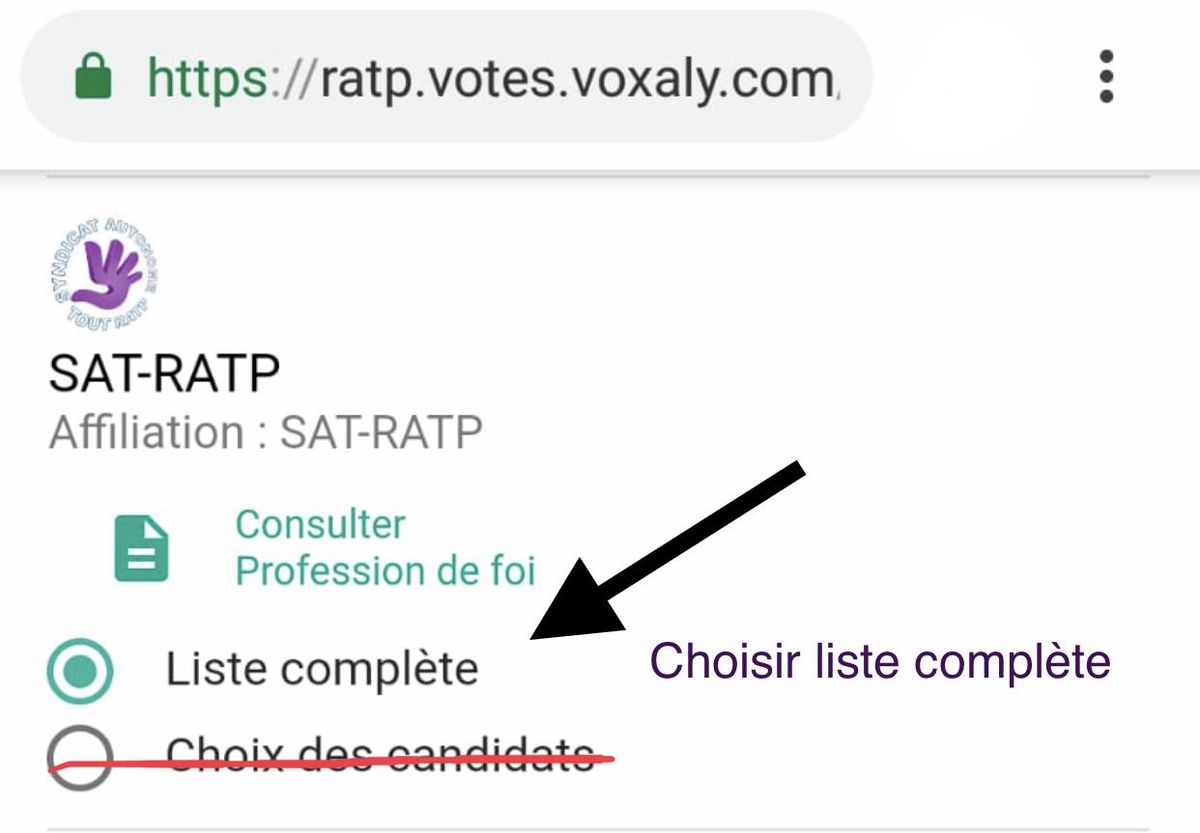Click Profession de foi text line
This screenshot has width=1200, height=833.
(x=385, y=571)
